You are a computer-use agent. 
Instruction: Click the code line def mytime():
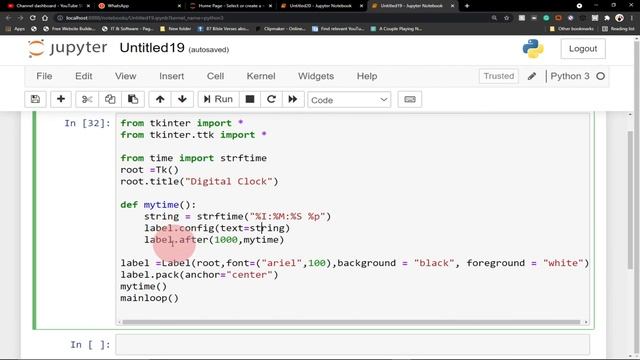[x=158, y=205]
